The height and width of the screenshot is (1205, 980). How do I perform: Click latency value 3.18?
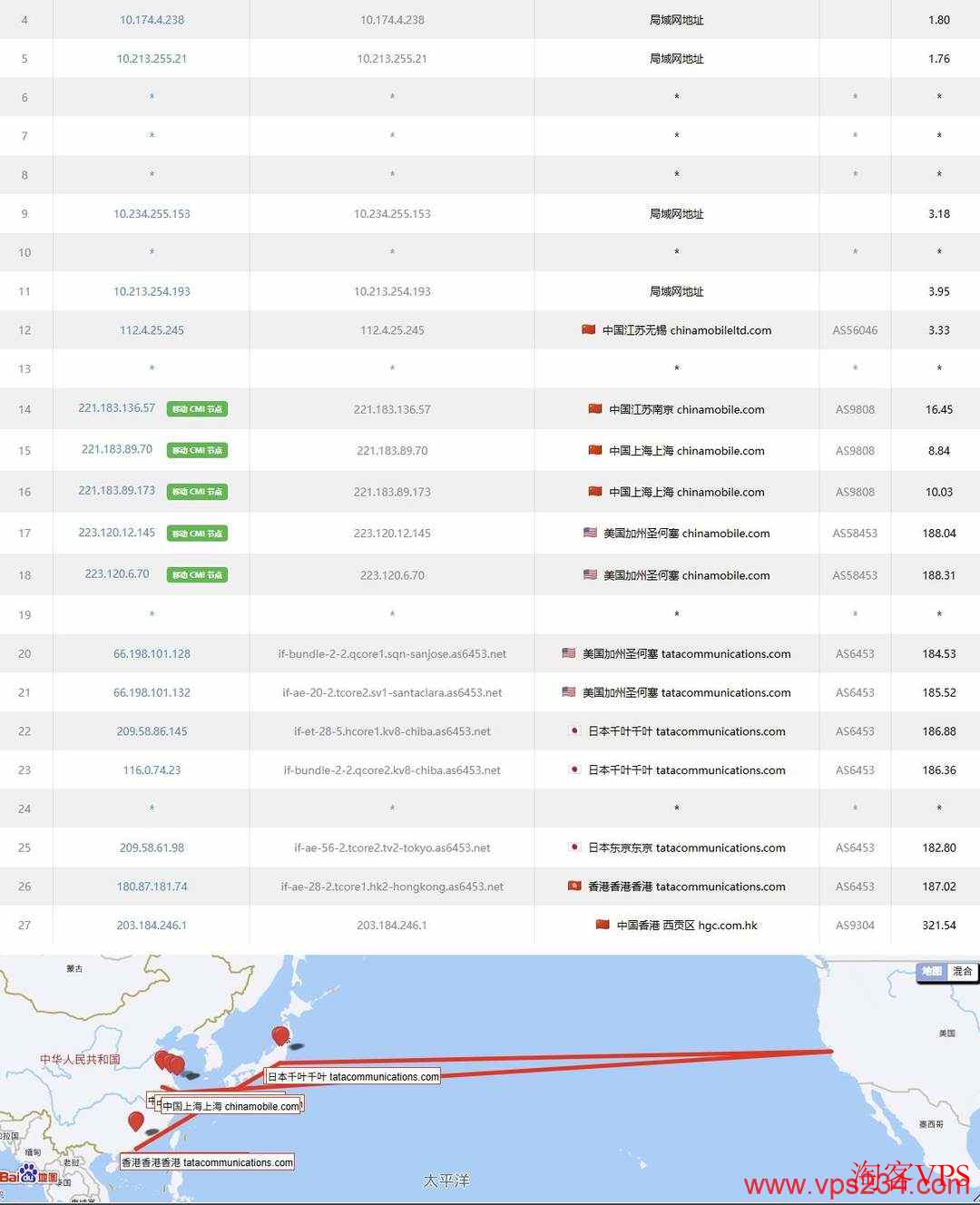click(939, 214)
